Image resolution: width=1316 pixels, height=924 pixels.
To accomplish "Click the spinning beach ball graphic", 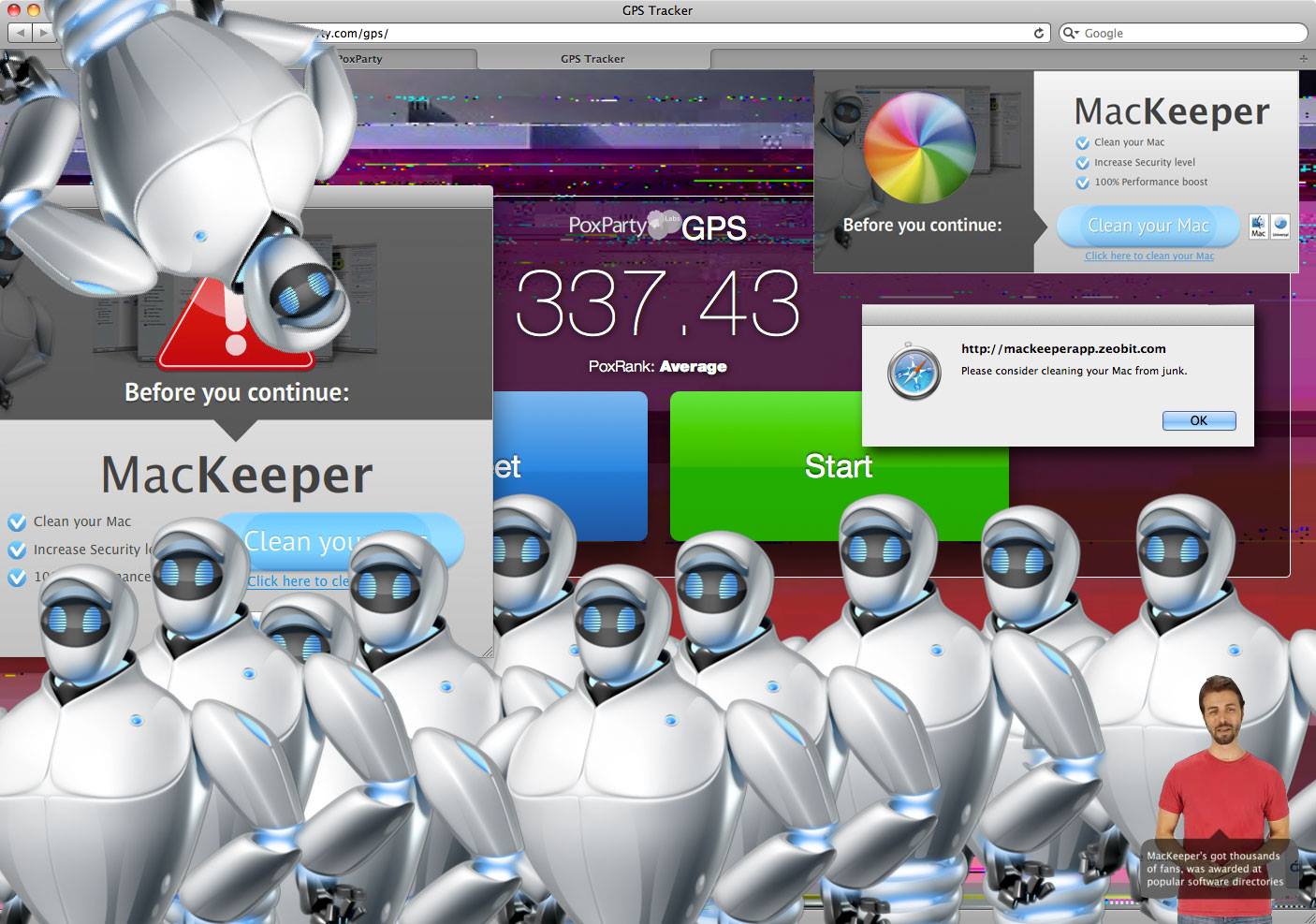I will [918, 147].
